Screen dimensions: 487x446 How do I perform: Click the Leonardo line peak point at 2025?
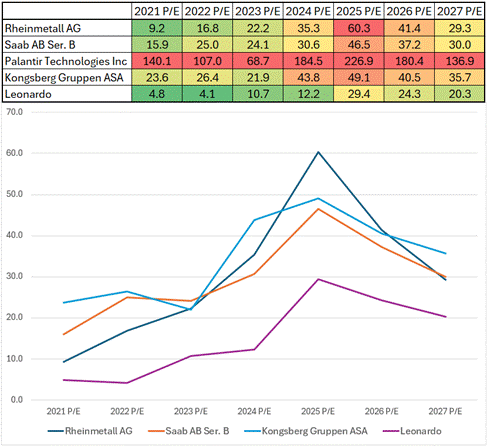318,279
